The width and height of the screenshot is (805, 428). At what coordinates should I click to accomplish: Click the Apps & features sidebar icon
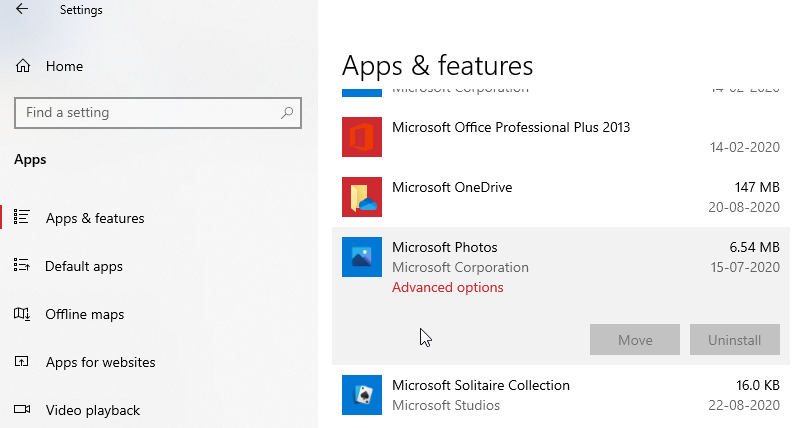[x=22, y=217]
